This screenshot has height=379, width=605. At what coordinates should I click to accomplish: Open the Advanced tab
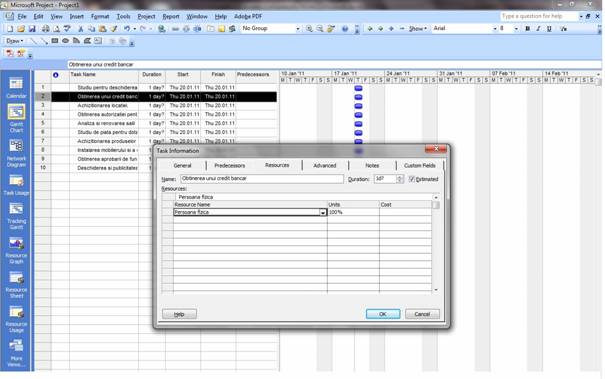324,166
